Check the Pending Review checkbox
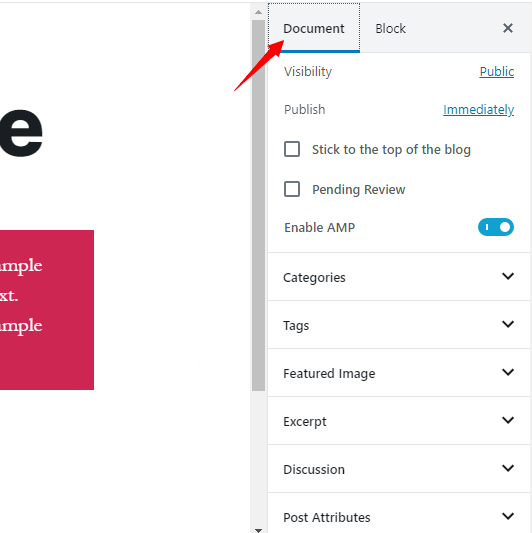Viewport: 532px width, 533px height. [x=292, y=189]
